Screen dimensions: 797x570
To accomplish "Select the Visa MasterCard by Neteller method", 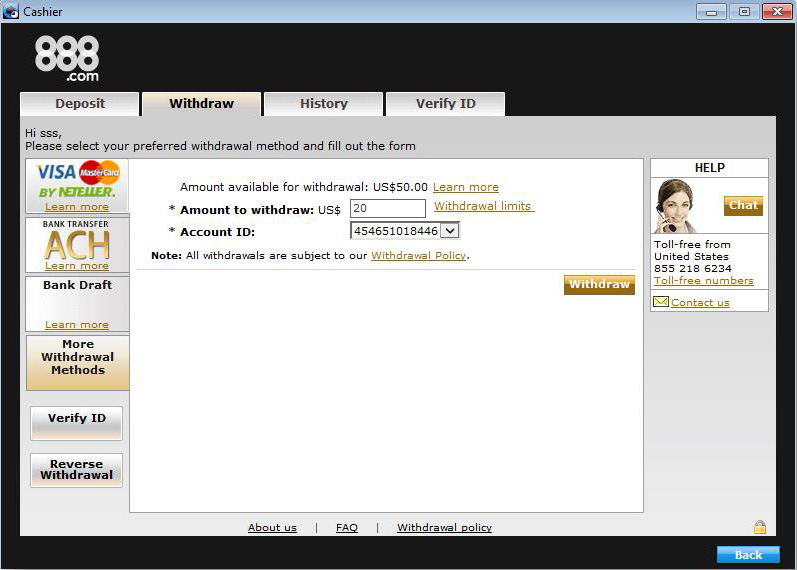I will pos(77,186).
